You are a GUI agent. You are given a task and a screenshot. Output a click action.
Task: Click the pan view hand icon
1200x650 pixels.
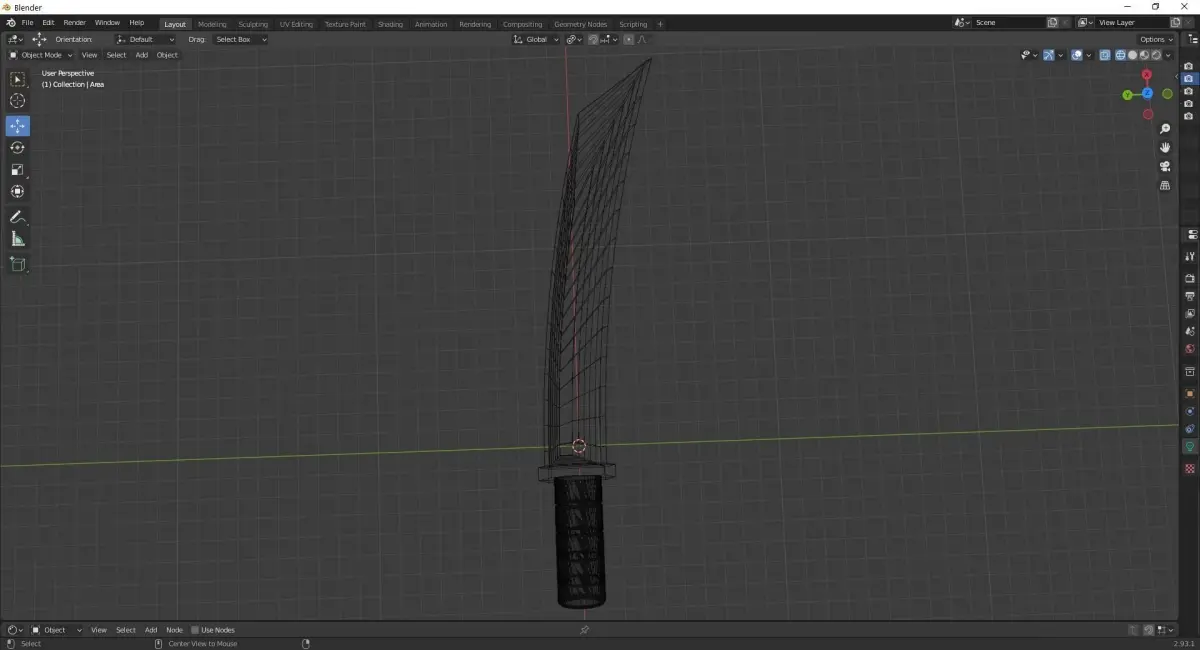point(1165,148)
